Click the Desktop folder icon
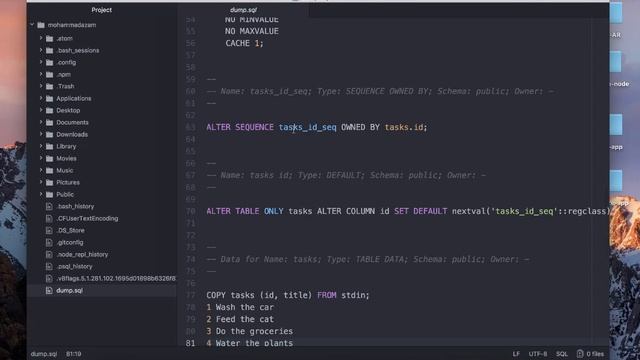 click(49, 110)
